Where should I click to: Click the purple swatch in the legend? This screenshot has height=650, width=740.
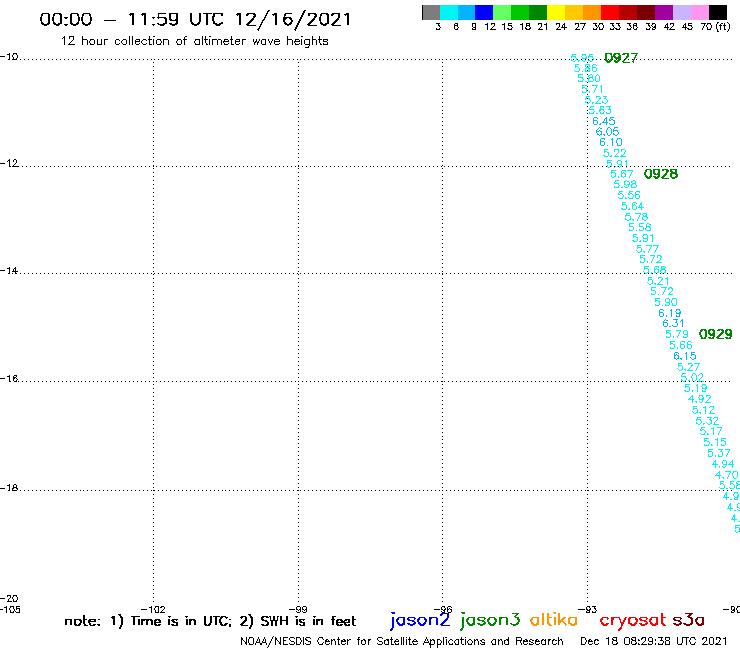[x=664, y=12]
